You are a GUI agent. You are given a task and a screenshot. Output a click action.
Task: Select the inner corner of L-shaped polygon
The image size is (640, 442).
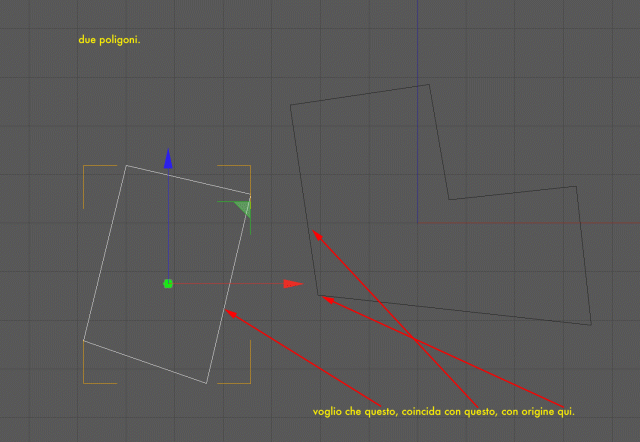tap(449, 200)
